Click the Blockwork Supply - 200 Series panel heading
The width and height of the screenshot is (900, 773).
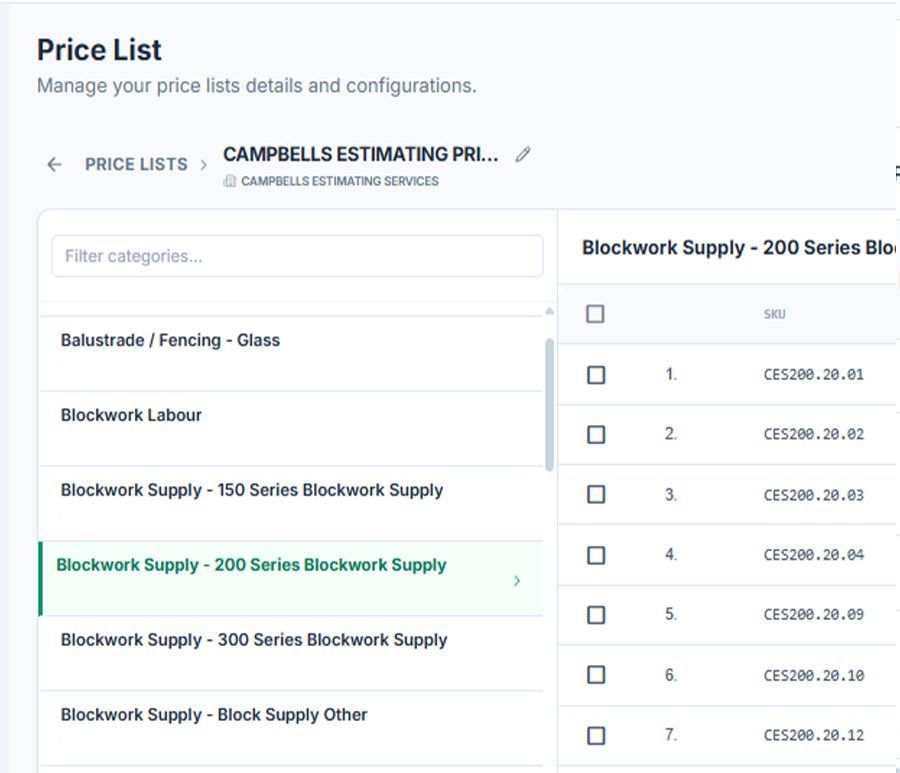(739, 247)
